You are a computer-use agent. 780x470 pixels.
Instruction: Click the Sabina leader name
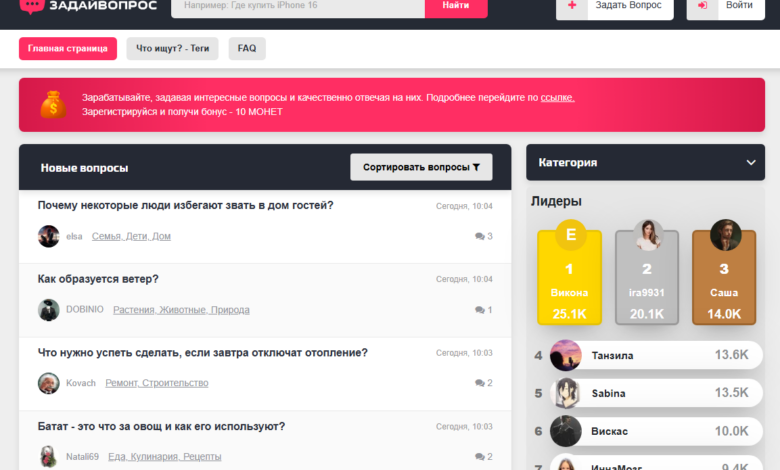[x=608, y=393]
